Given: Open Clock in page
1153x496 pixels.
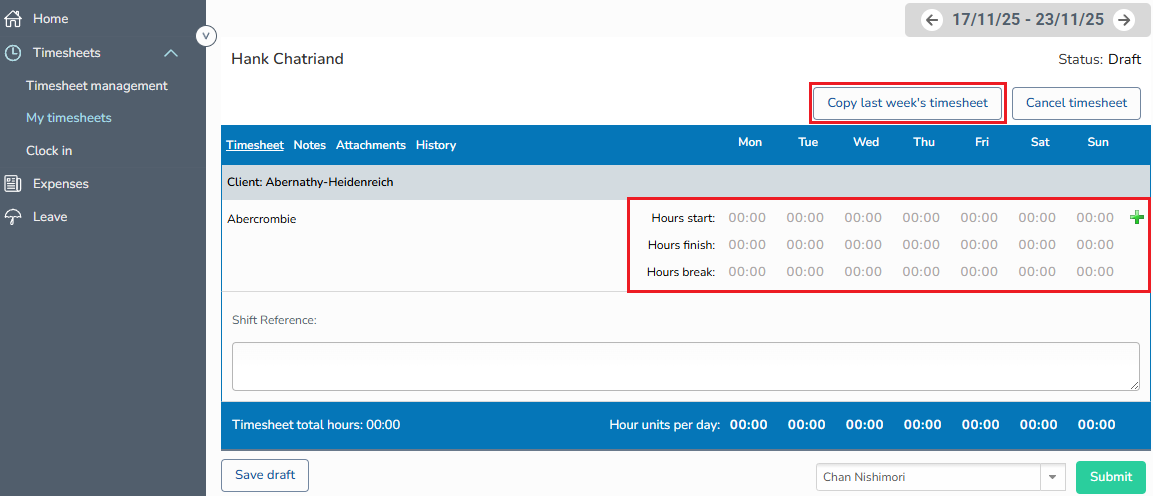Looking at the screenshot, I should click(49, 151).
